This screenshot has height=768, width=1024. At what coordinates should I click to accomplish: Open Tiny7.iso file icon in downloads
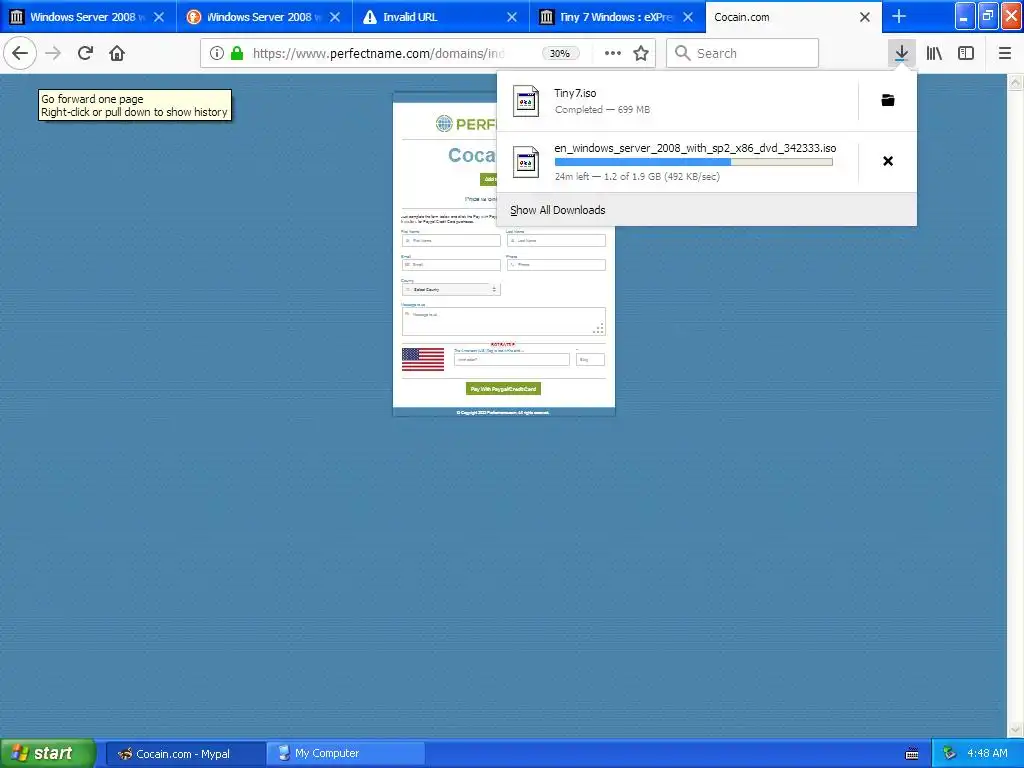pos(526,101)
